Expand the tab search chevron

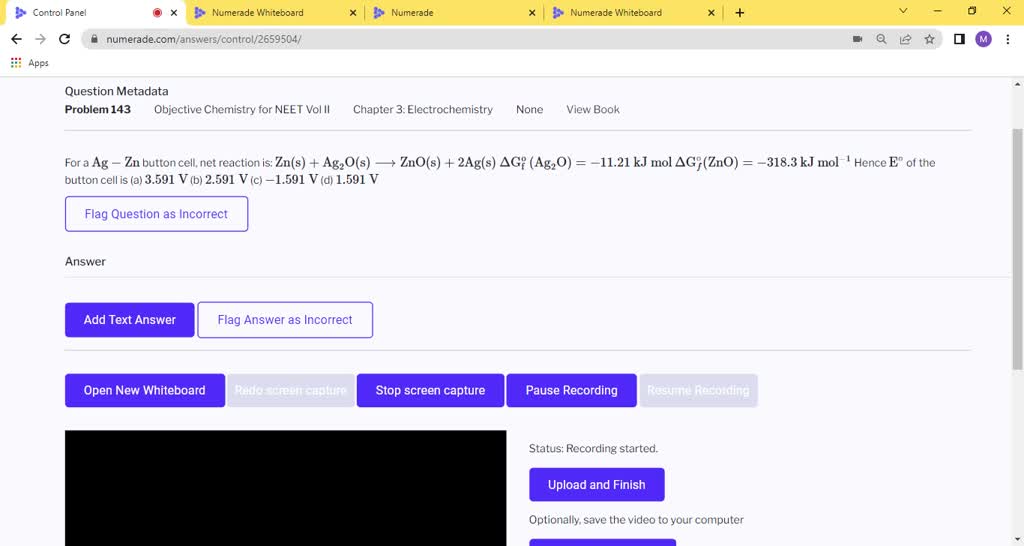click(903, 12)
